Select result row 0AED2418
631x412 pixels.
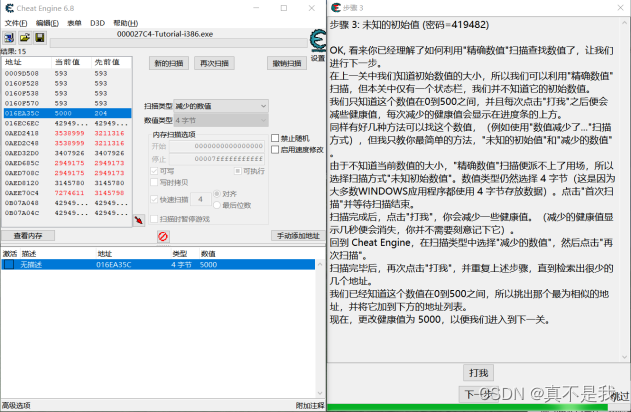tap(67, 133)
